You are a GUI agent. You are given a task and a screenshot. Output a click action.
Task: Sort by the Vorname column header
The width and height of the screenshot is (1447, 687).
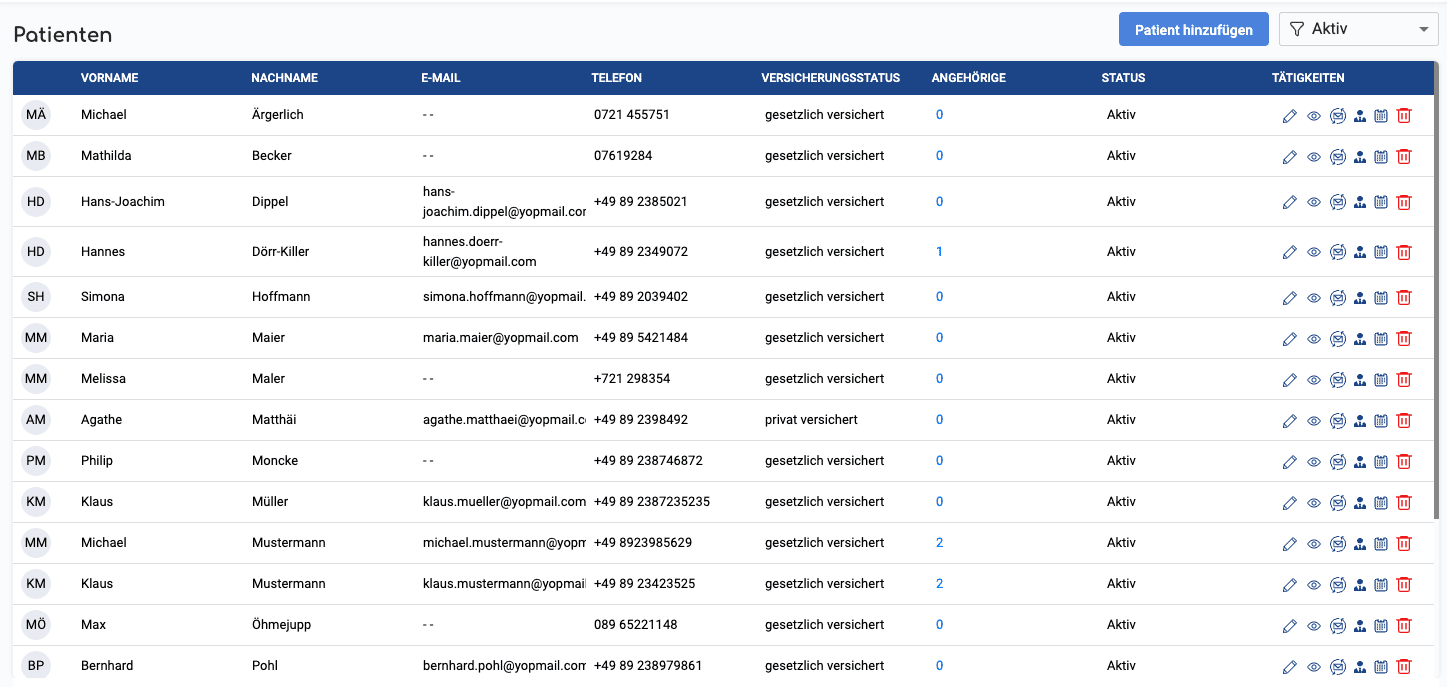(x=110, y=78)
